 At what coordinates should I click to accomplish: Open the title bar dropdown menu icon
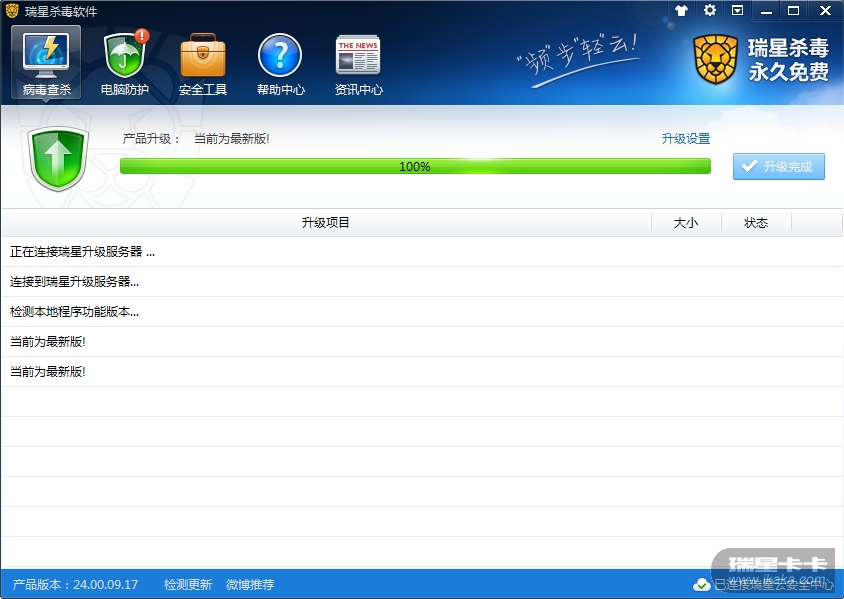click(x=737, y=10)
